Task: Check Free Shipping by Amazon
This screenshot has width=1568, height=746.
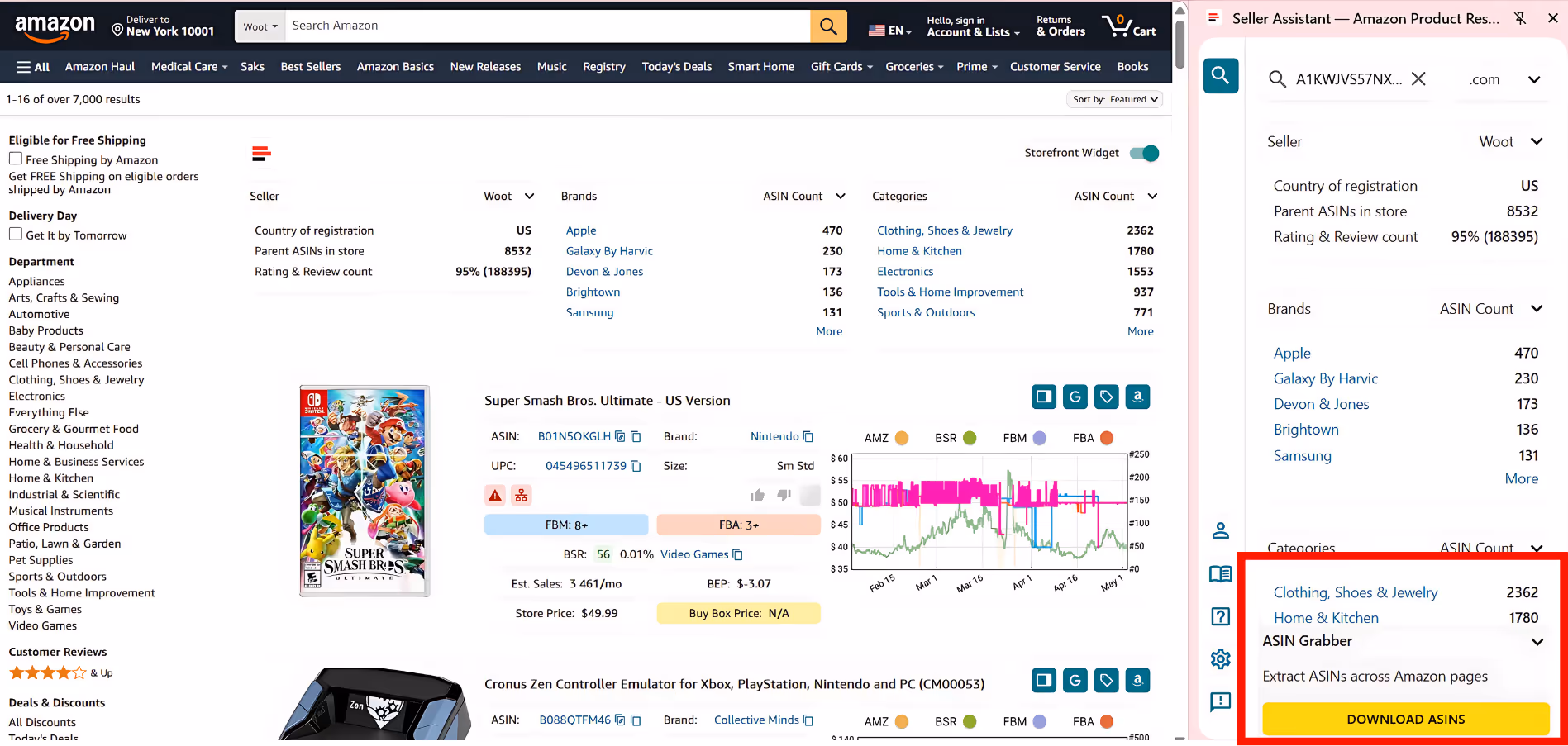Action: 16,159
